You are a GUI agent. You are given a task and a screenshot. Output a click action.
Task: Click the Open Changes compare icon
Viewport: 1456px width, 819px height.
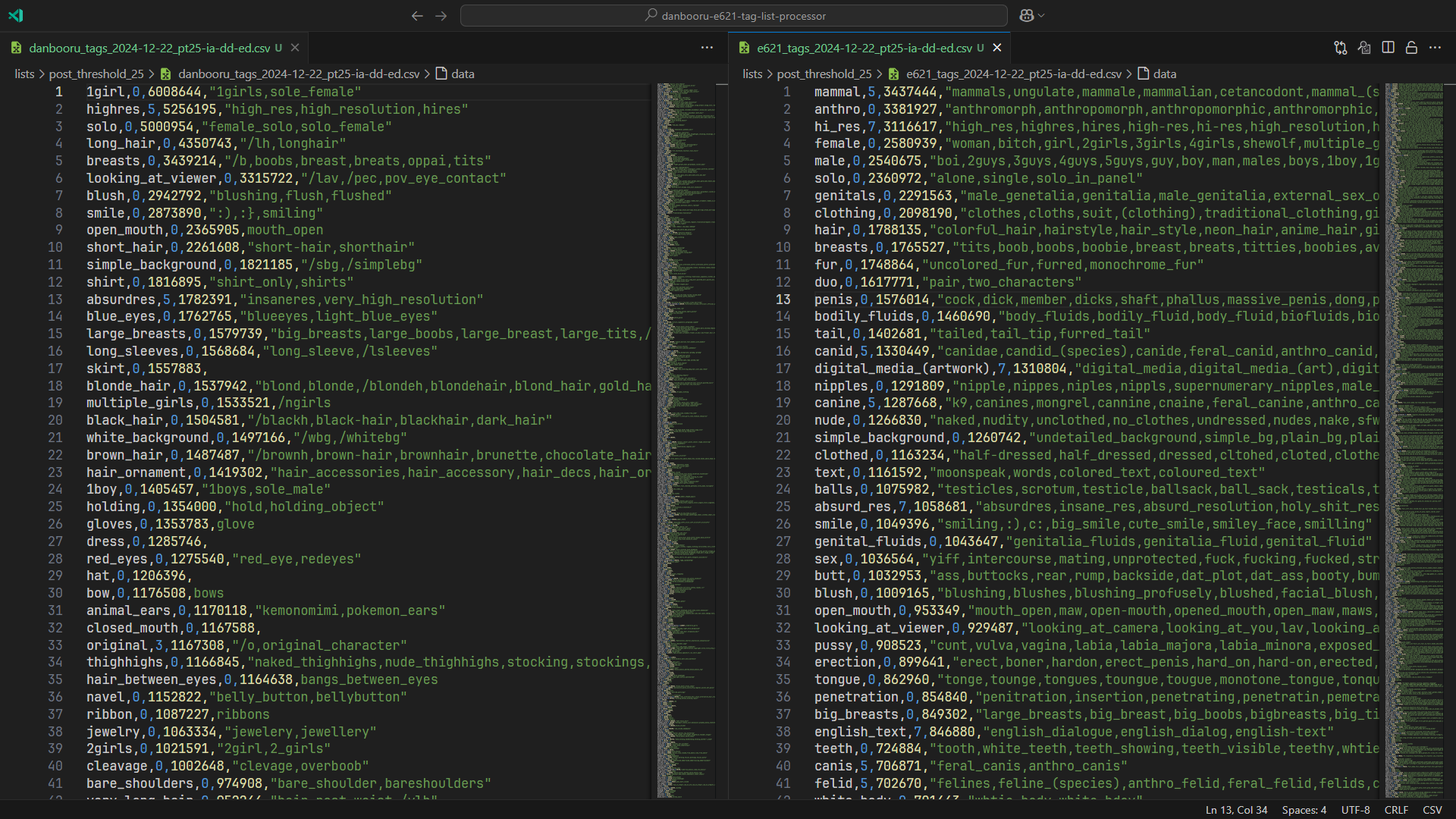(x=1340, y=48)
